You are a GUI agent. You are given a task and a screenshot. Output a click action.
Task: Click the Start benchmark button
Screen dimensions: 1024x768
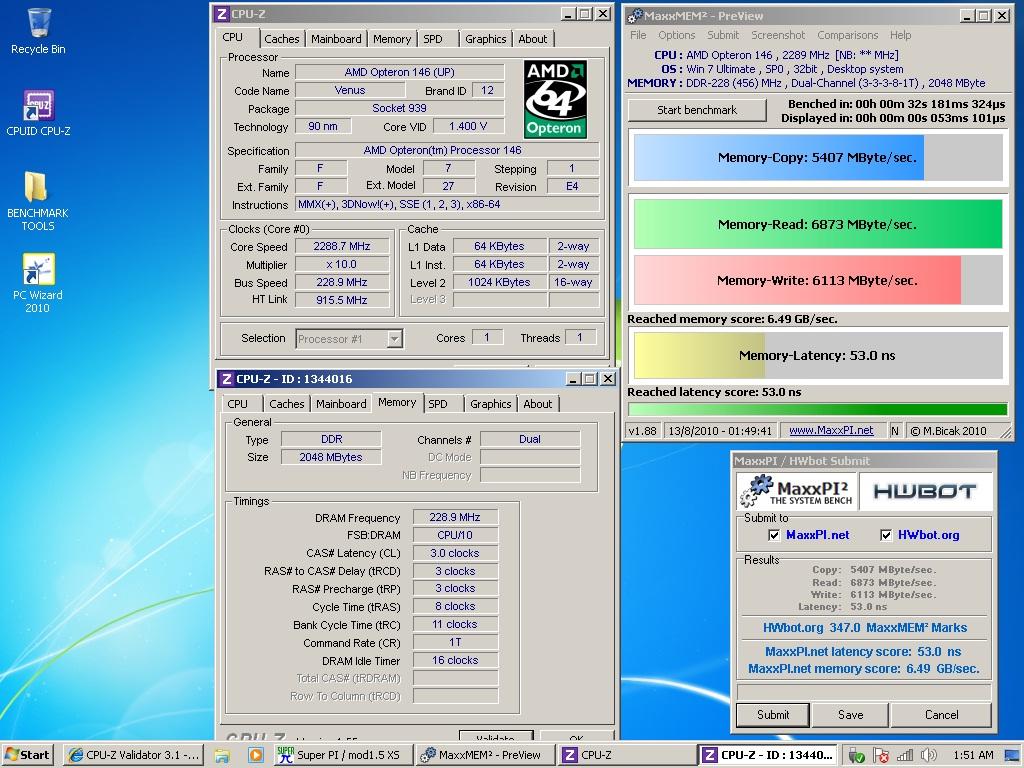pos(697,110)
